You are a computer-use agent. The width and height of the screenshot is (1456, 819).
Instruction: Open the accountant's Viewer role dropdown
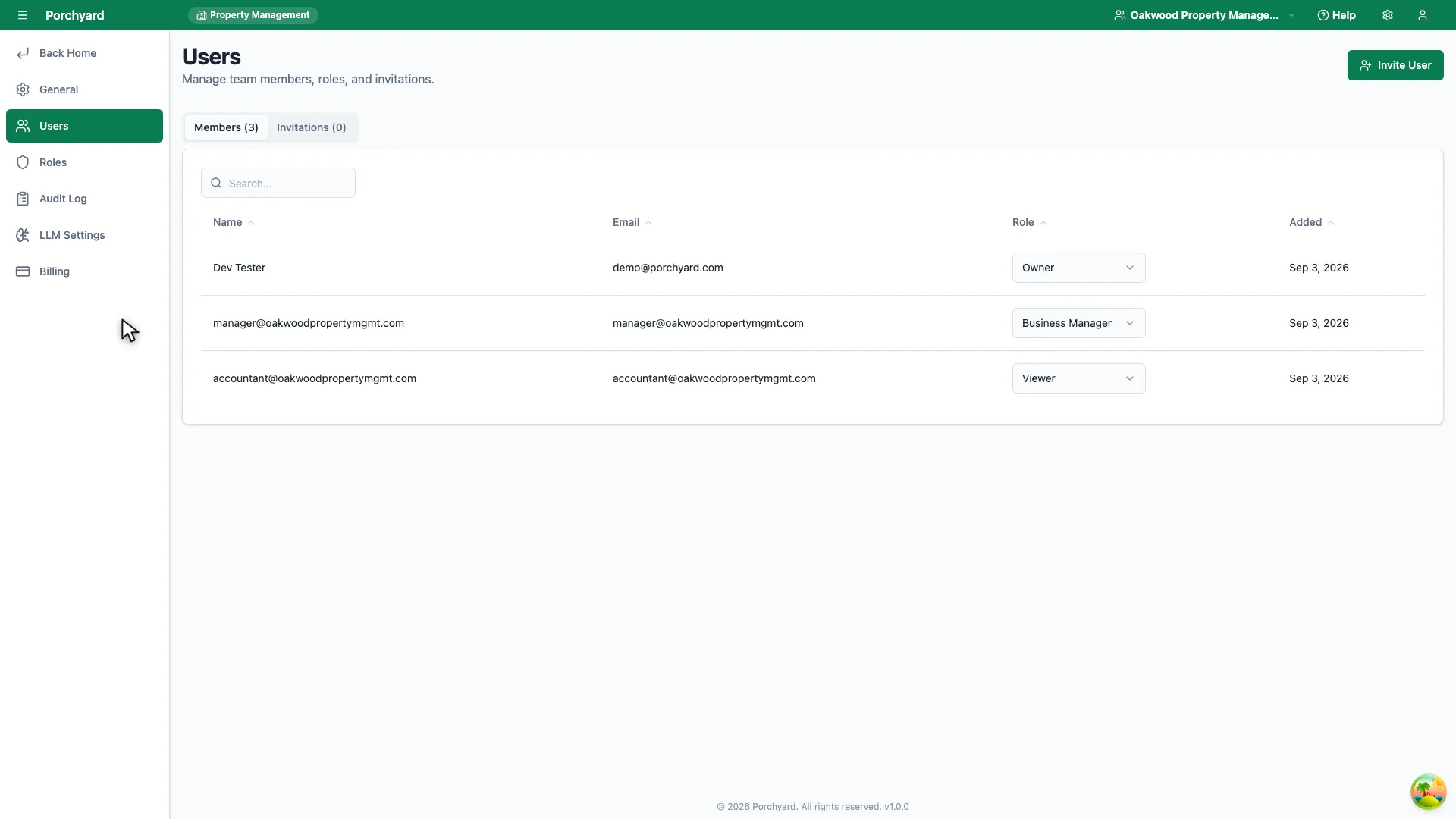click(1078, 378)
